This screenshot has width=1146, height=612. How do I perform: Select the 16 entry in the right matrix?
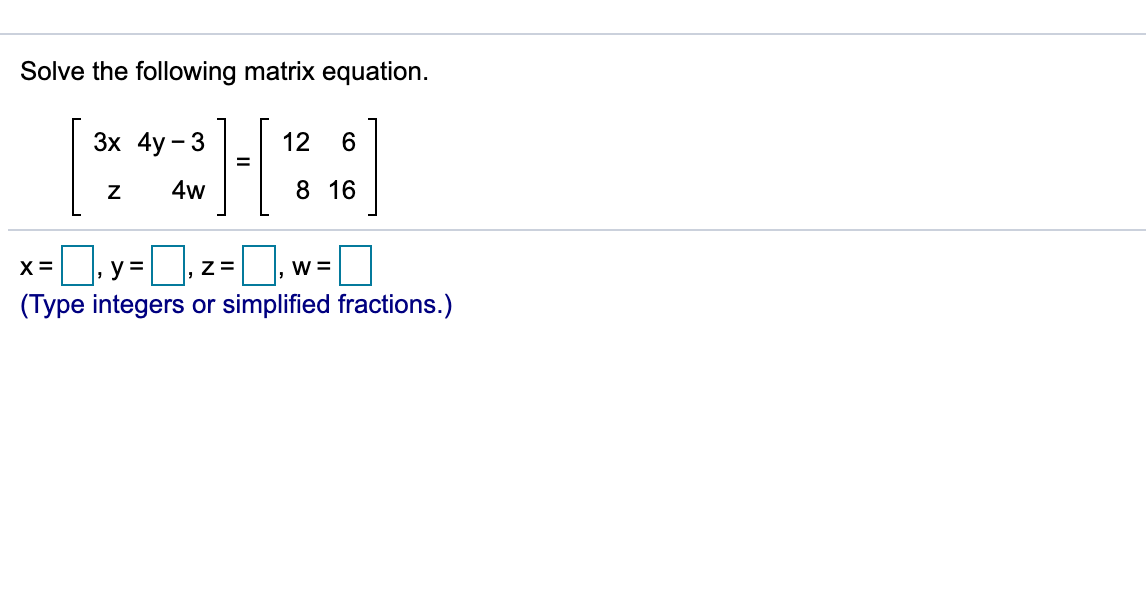click(343, 190)
